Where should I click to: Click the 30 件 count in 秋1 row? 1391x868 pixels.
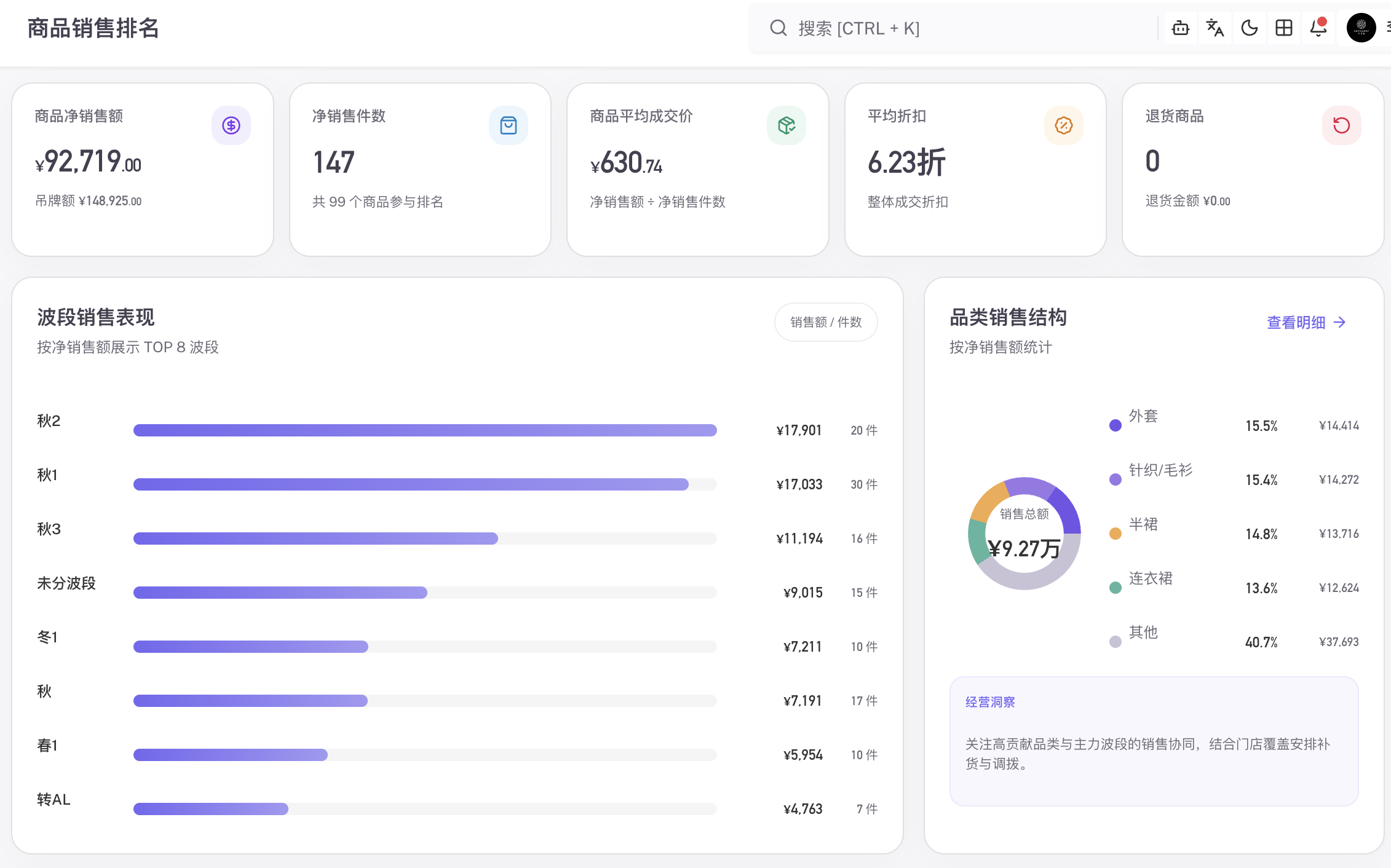click(x=864, y=484)
